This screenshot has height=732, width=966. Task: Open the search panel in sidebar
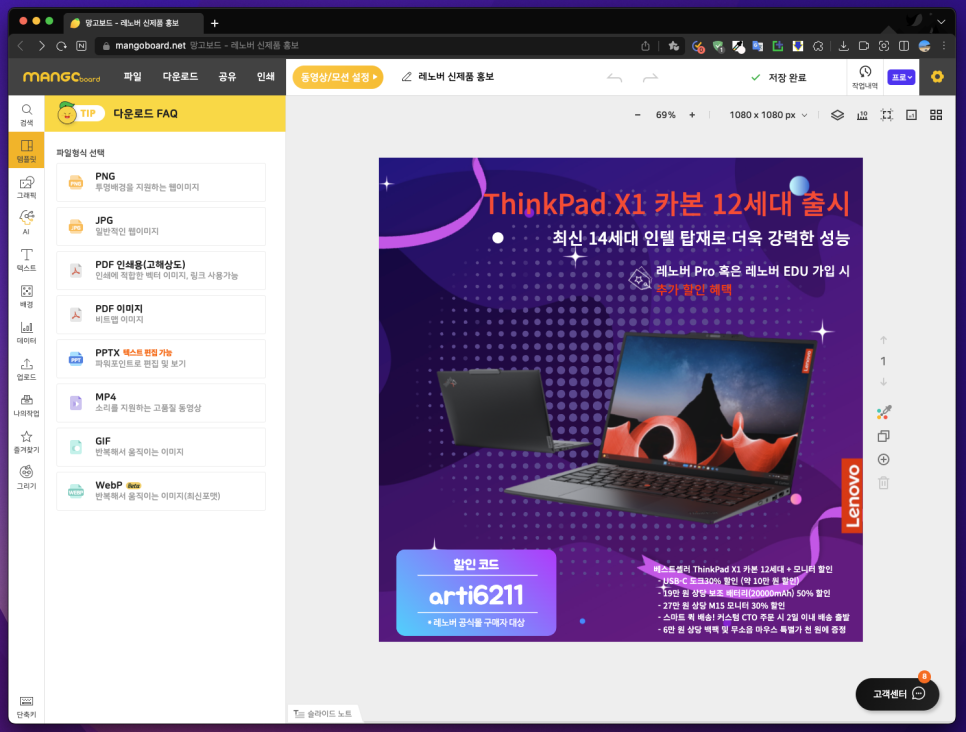(x=26, y=114)
